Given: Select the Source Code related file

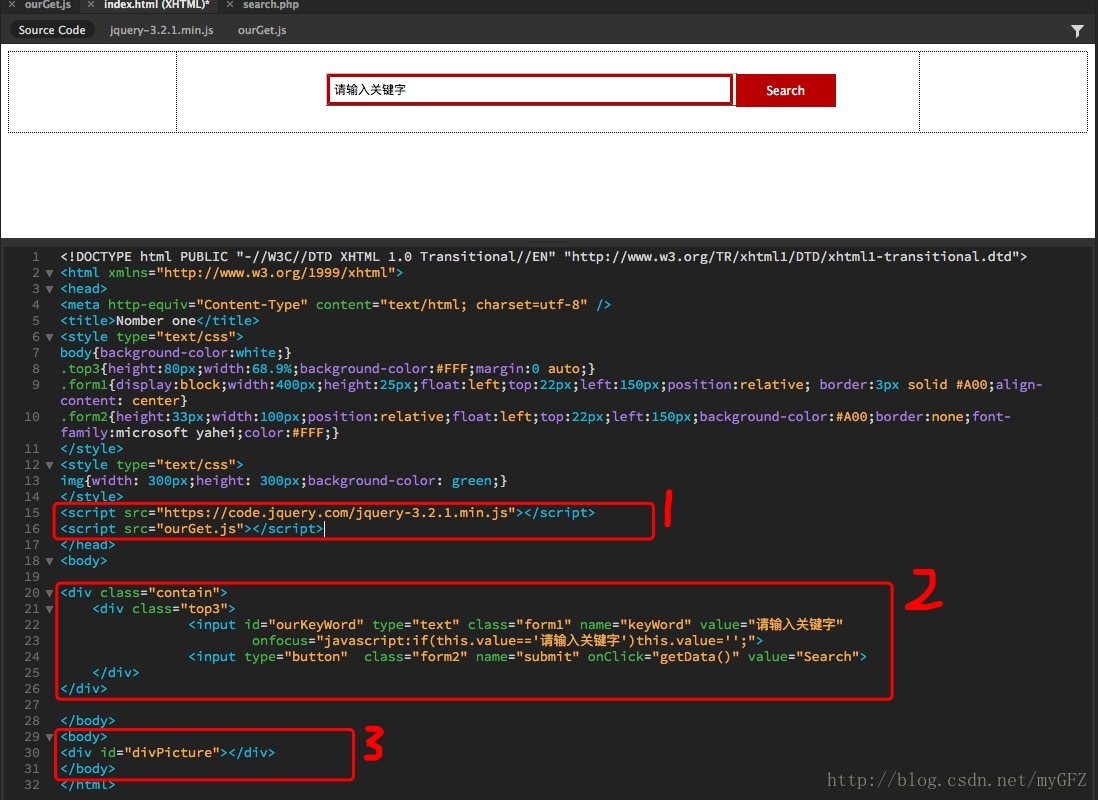Looking at the screenshot, I should 52,30.
